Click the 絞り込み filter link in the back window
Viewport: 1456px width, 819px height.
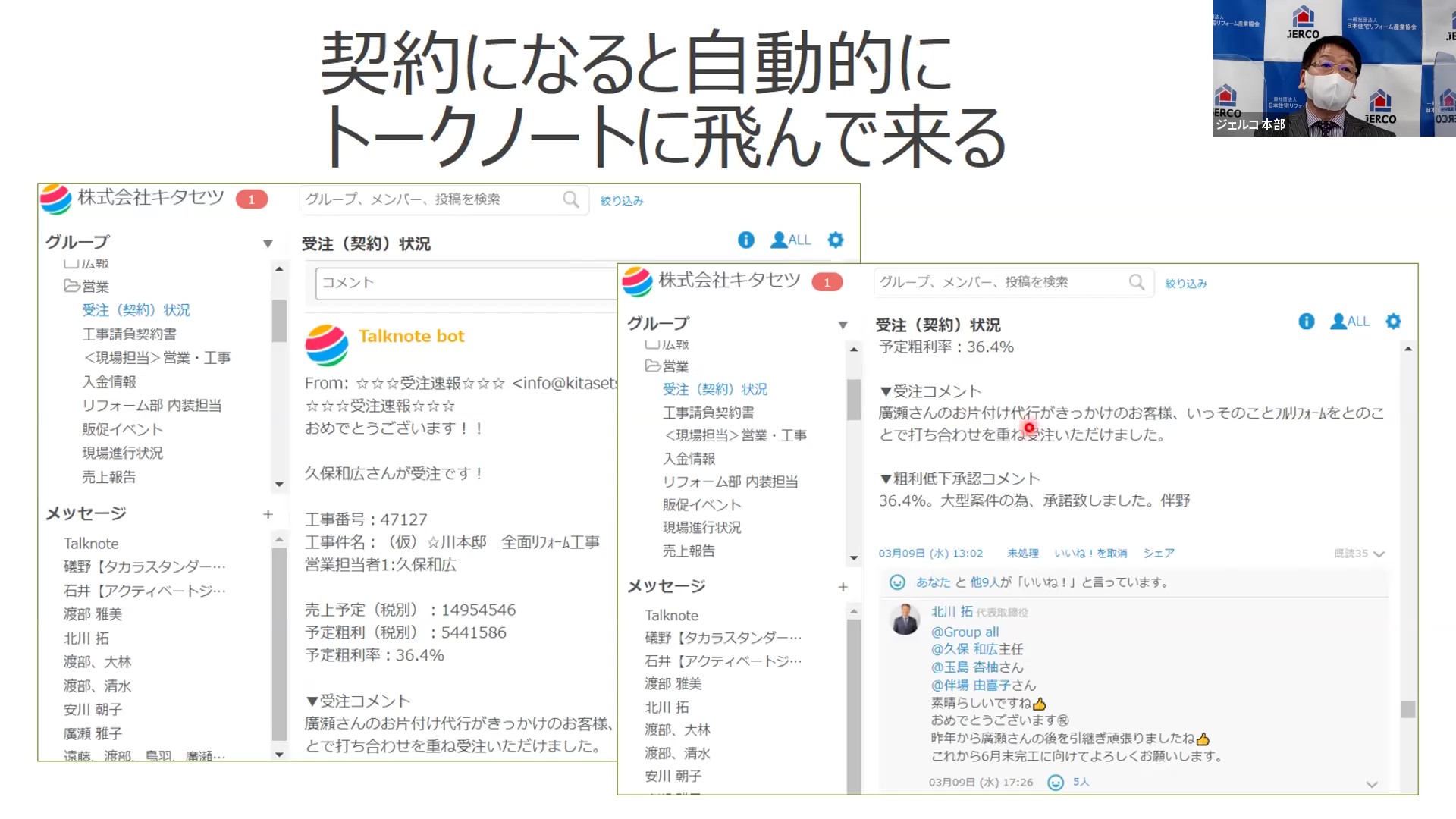pyautogui.click(x=622, y=201)
